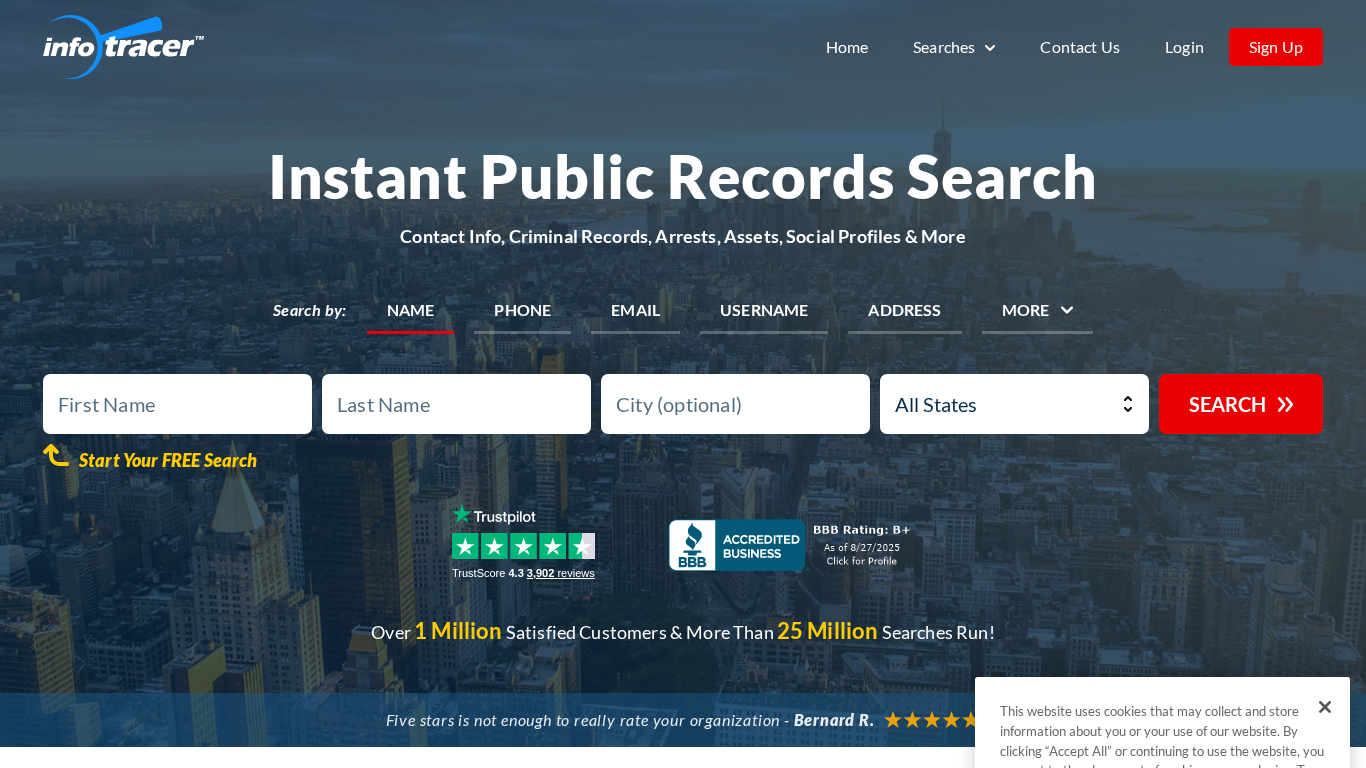Select the NAME search tab
The width and height of the screenshot is (1366, 768).
tap(410, 311)
